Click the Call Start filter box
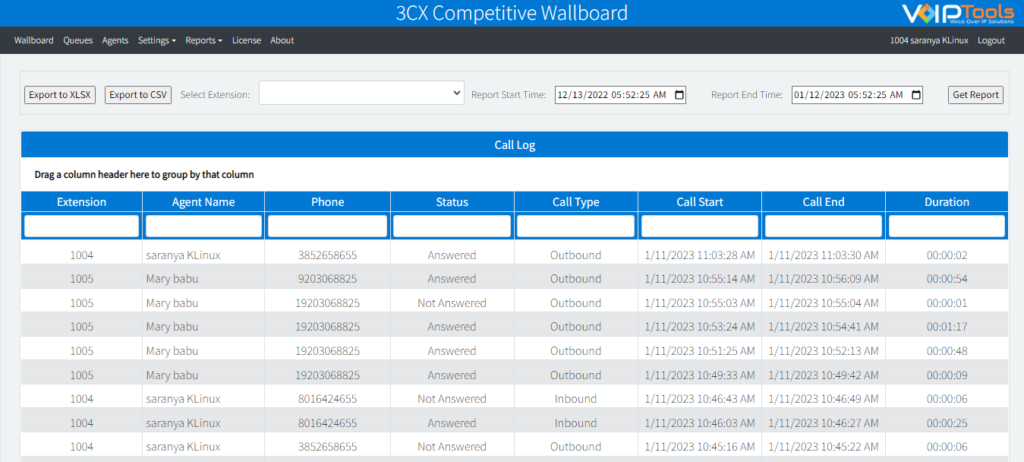The image size is (1024, 462). coord(699,226)
